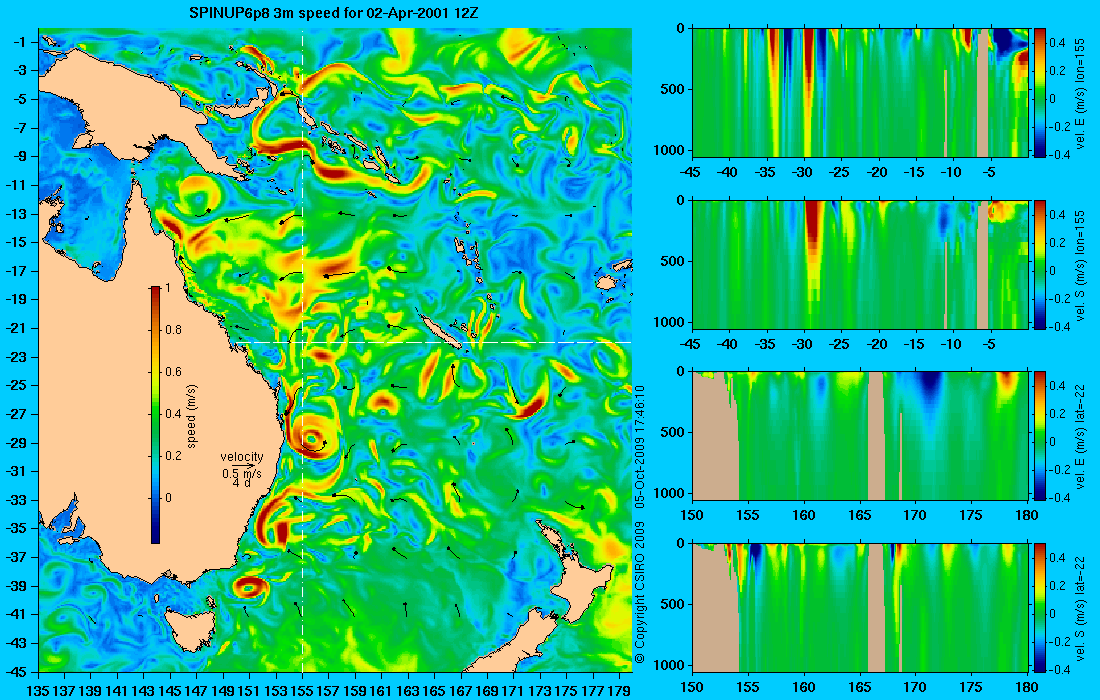Click the colorbar of vel. E lon=155 panel

coord(1040,92)
